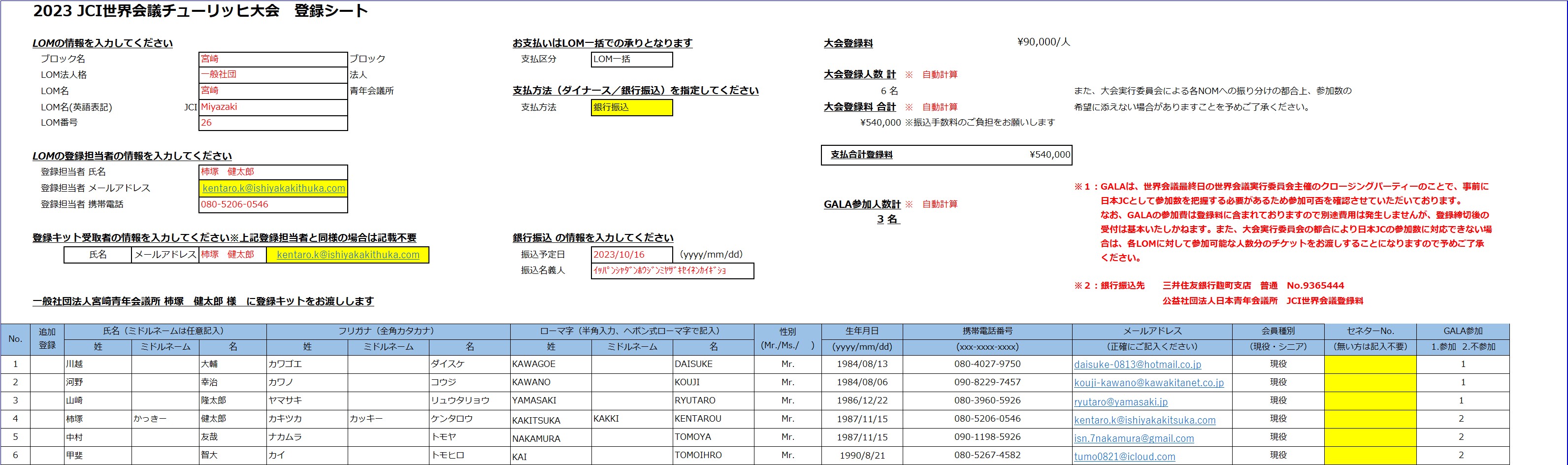Viewport: 1568px width, 465px height.
Task: Open the ryutaro@yamasaki.jp email link
Action: click(1121, 401)
